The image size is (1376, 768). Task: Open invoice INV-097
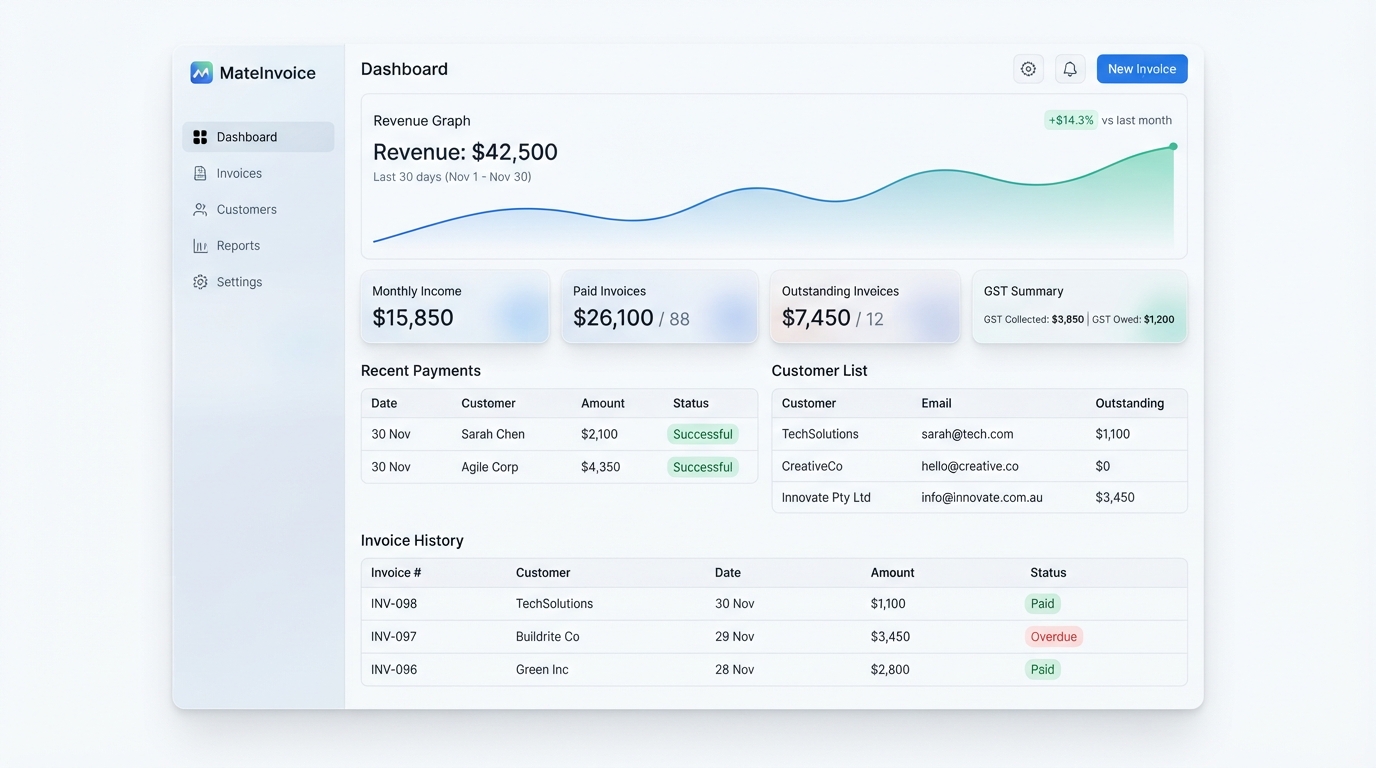point(394,637)
